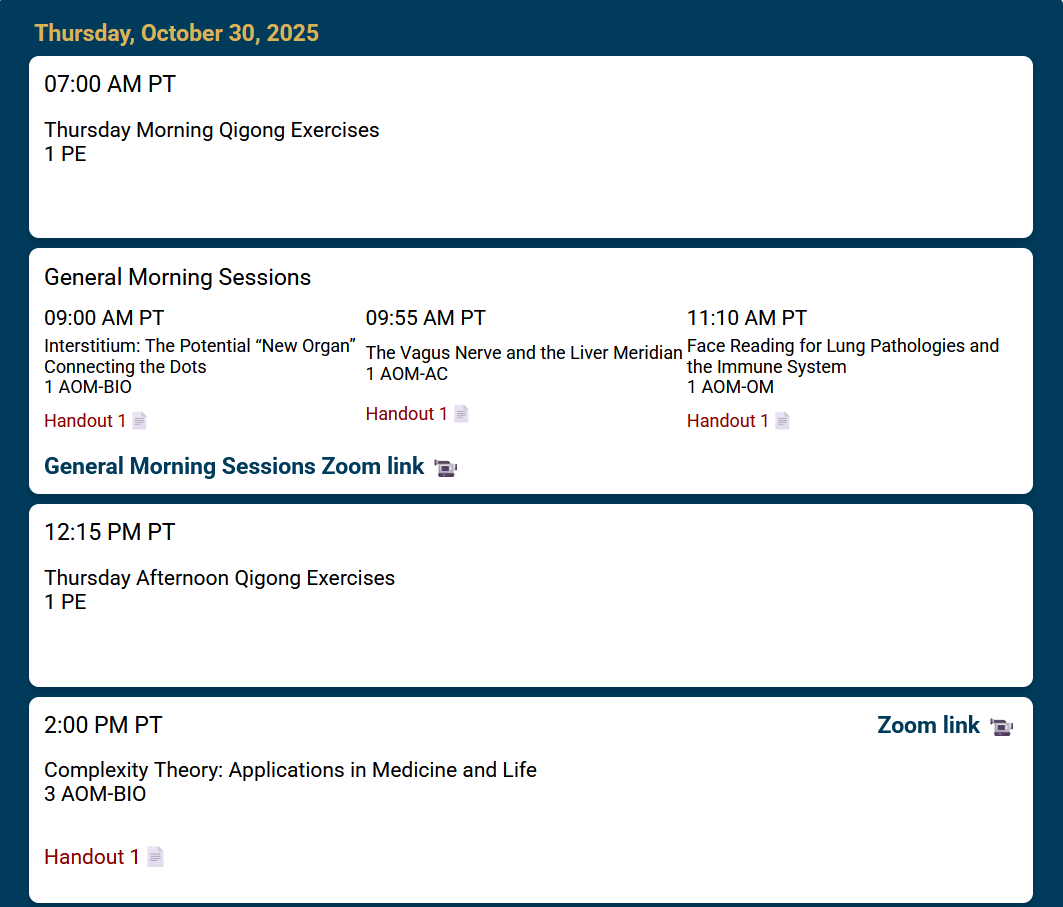Click the General Morning Sessions heading
This screenshot has height=907, width=1063.
click(177, 277)
